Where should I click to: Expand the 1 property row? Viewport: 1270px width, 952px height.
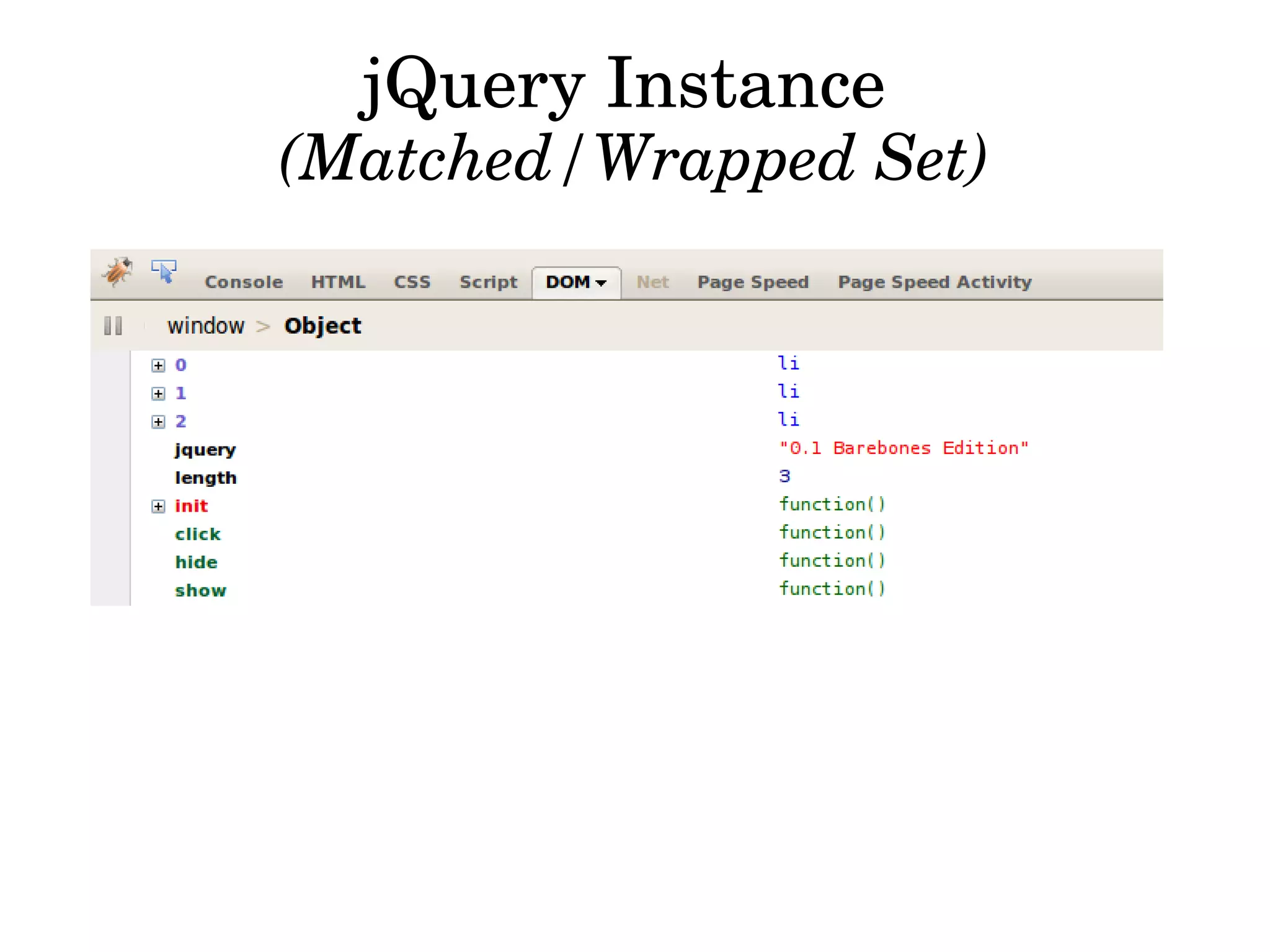(159, 394)
